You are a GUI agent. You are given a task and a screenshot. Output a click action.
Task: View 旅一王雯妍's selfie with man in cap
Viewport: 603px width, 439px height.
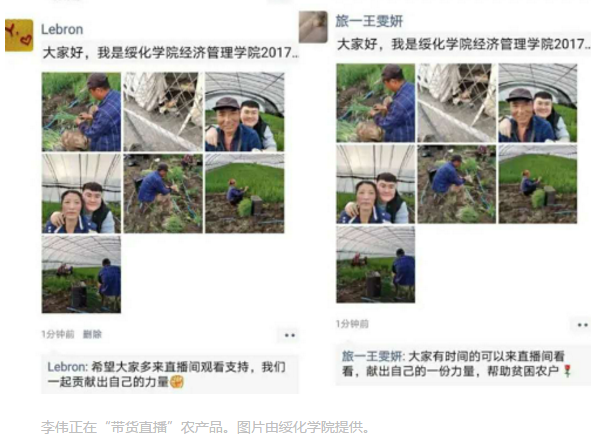538,103
